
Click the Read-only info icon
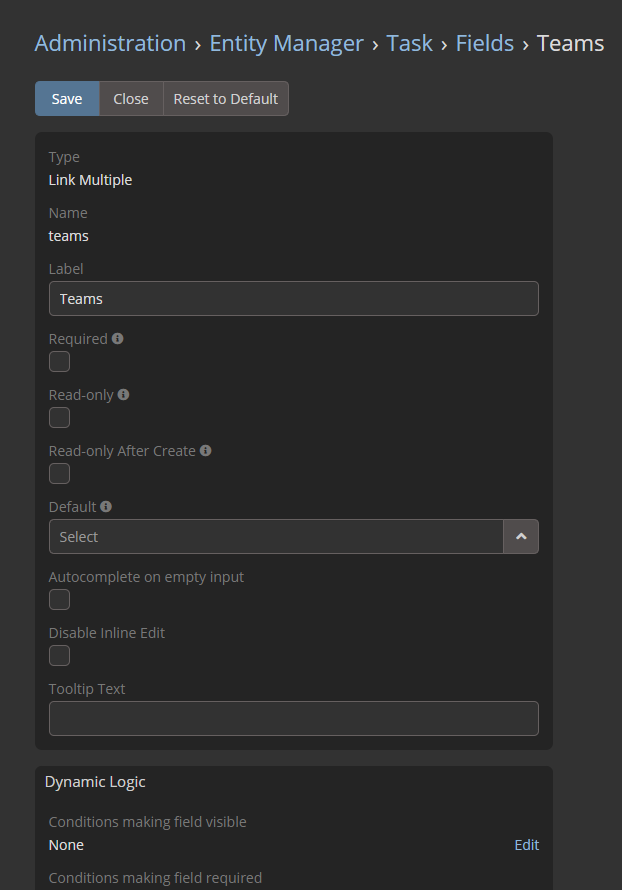[x=123, y=394]
